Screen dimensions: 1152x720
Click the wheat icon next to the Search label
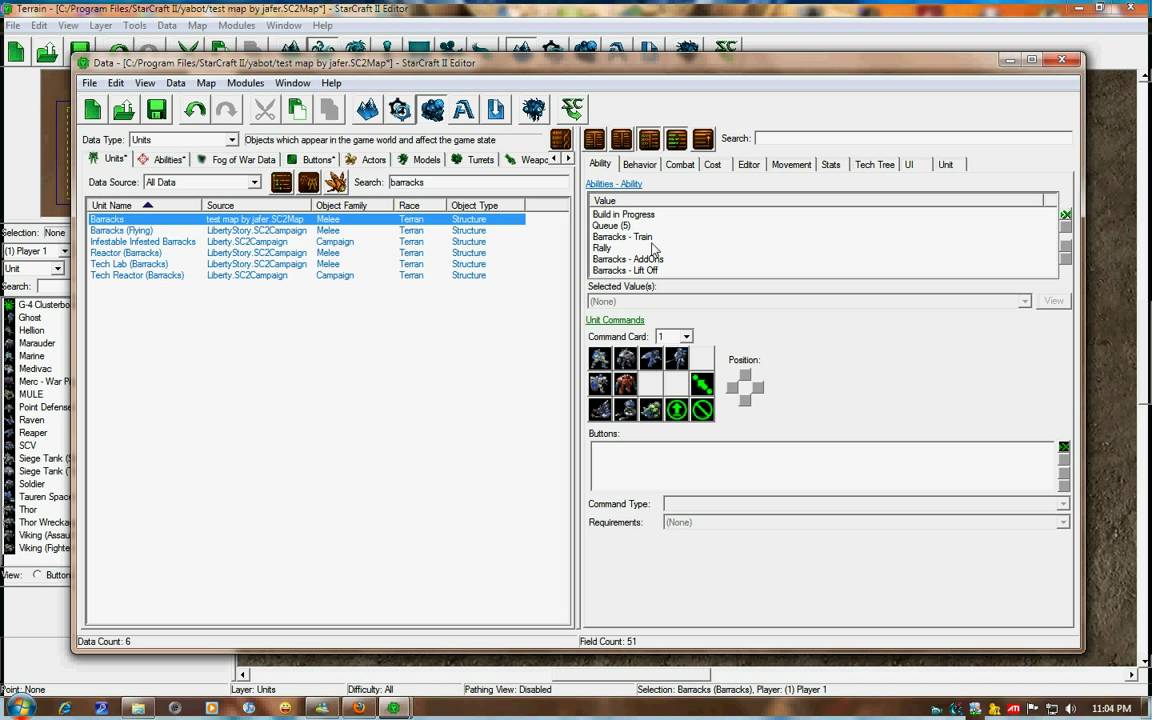tap(336, 182)
